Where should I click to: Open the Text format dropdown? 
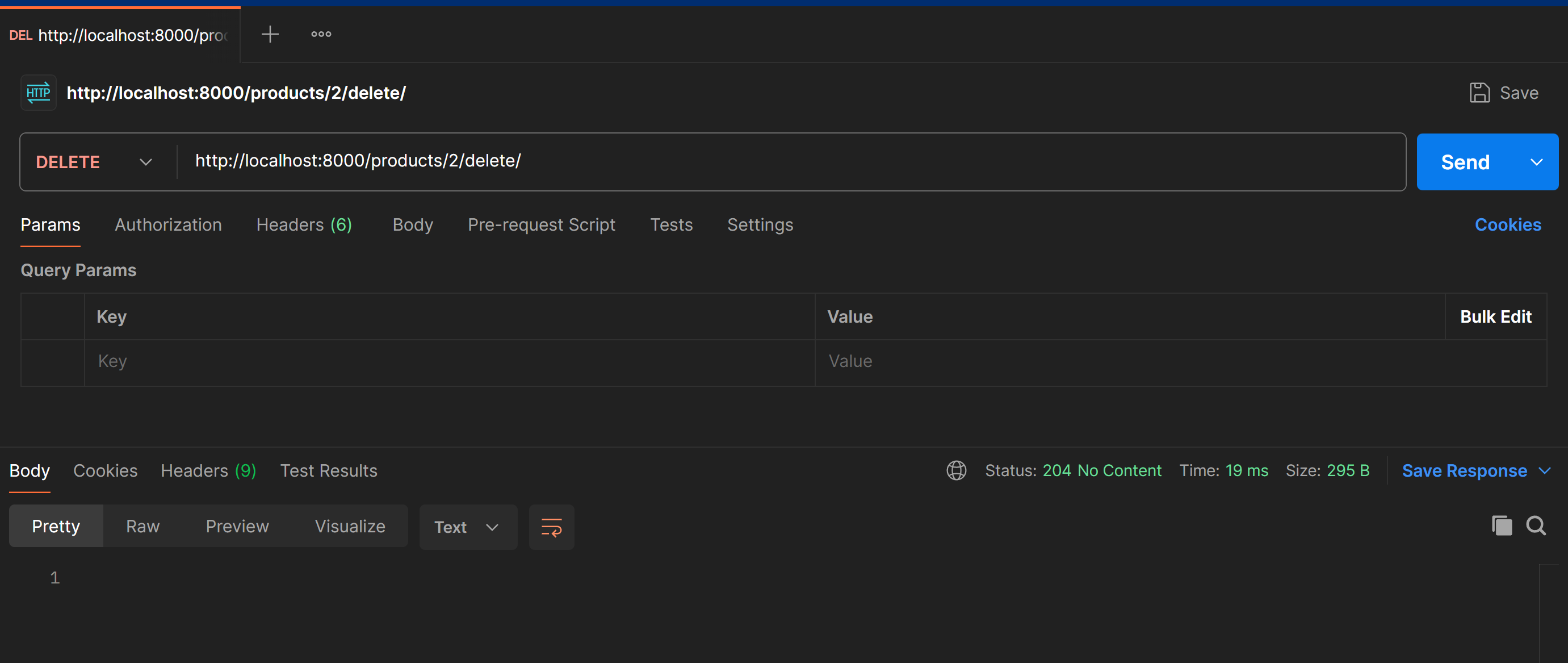[x=467, y=527]
